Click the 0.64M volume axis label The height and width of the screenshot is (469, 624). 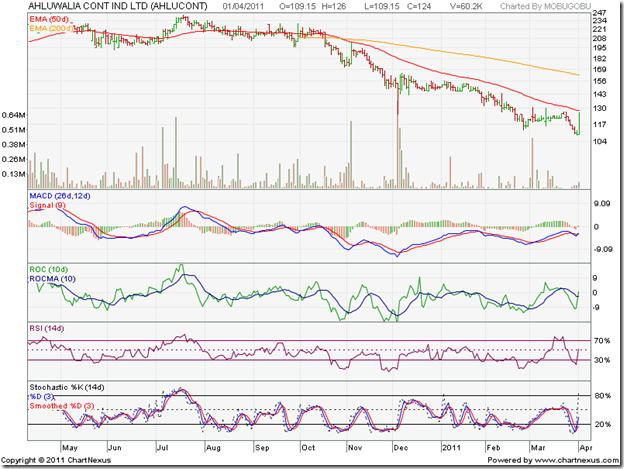point(14,115)
